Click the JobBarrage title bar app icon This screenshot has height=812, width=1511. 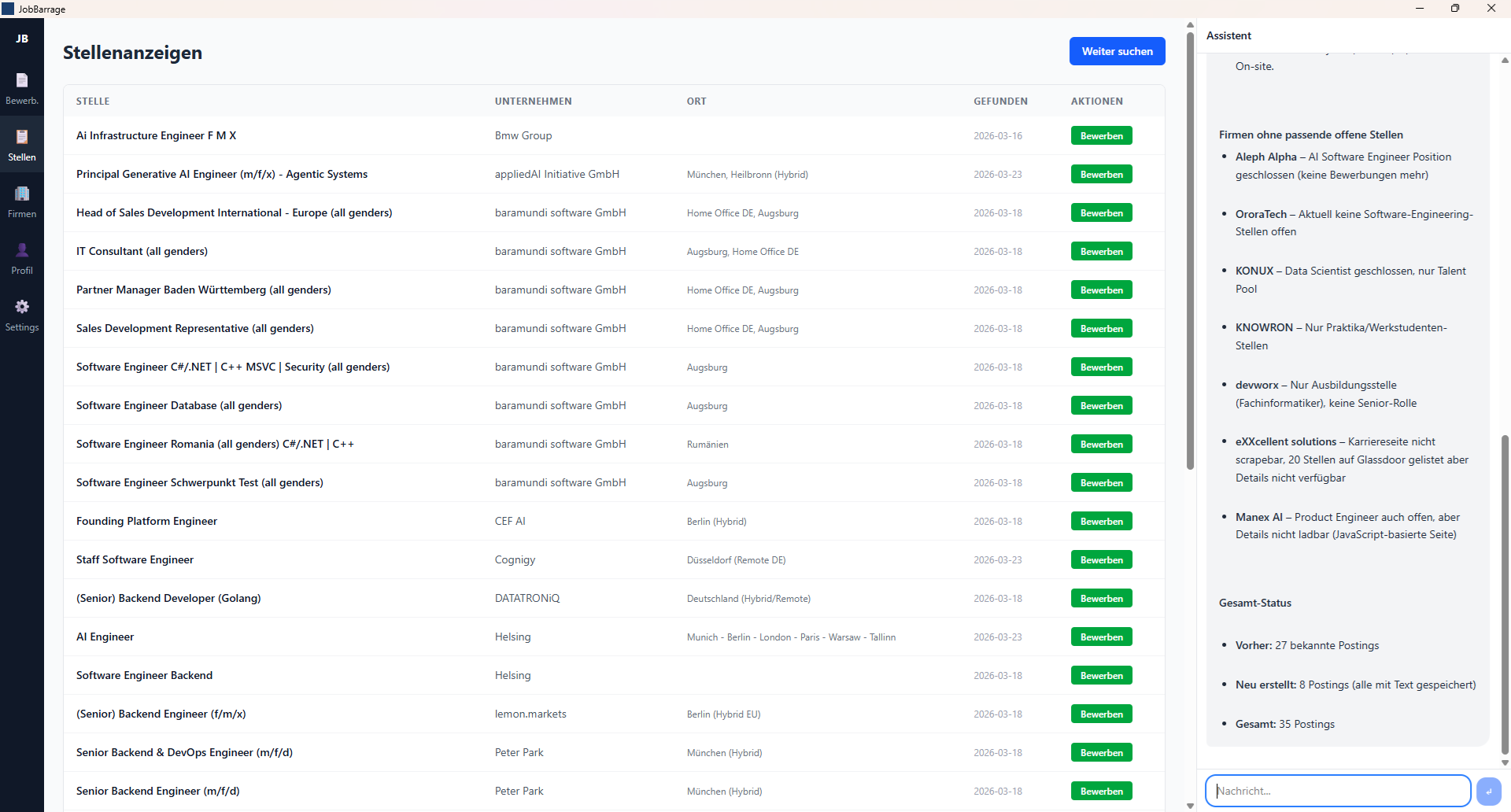point(8,9)
